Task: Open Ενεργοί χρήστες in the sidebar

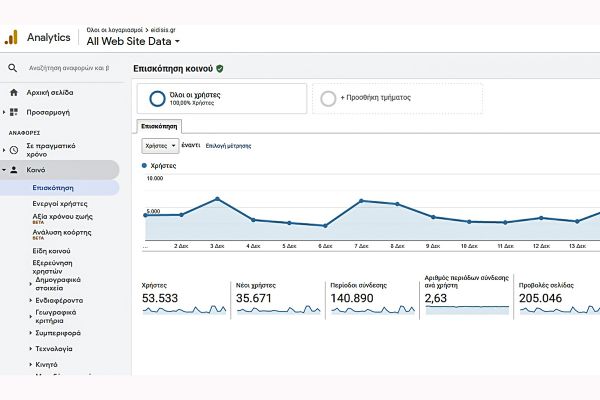Action: [x=61, y=203]
